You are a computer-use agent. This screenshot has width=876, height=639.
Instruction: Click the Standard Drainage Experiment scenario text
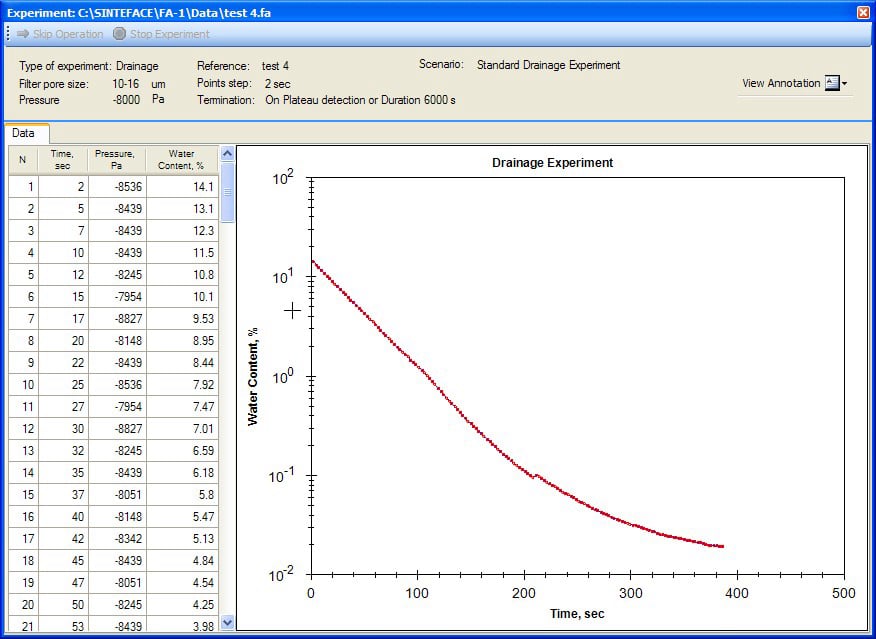(549, 65)
